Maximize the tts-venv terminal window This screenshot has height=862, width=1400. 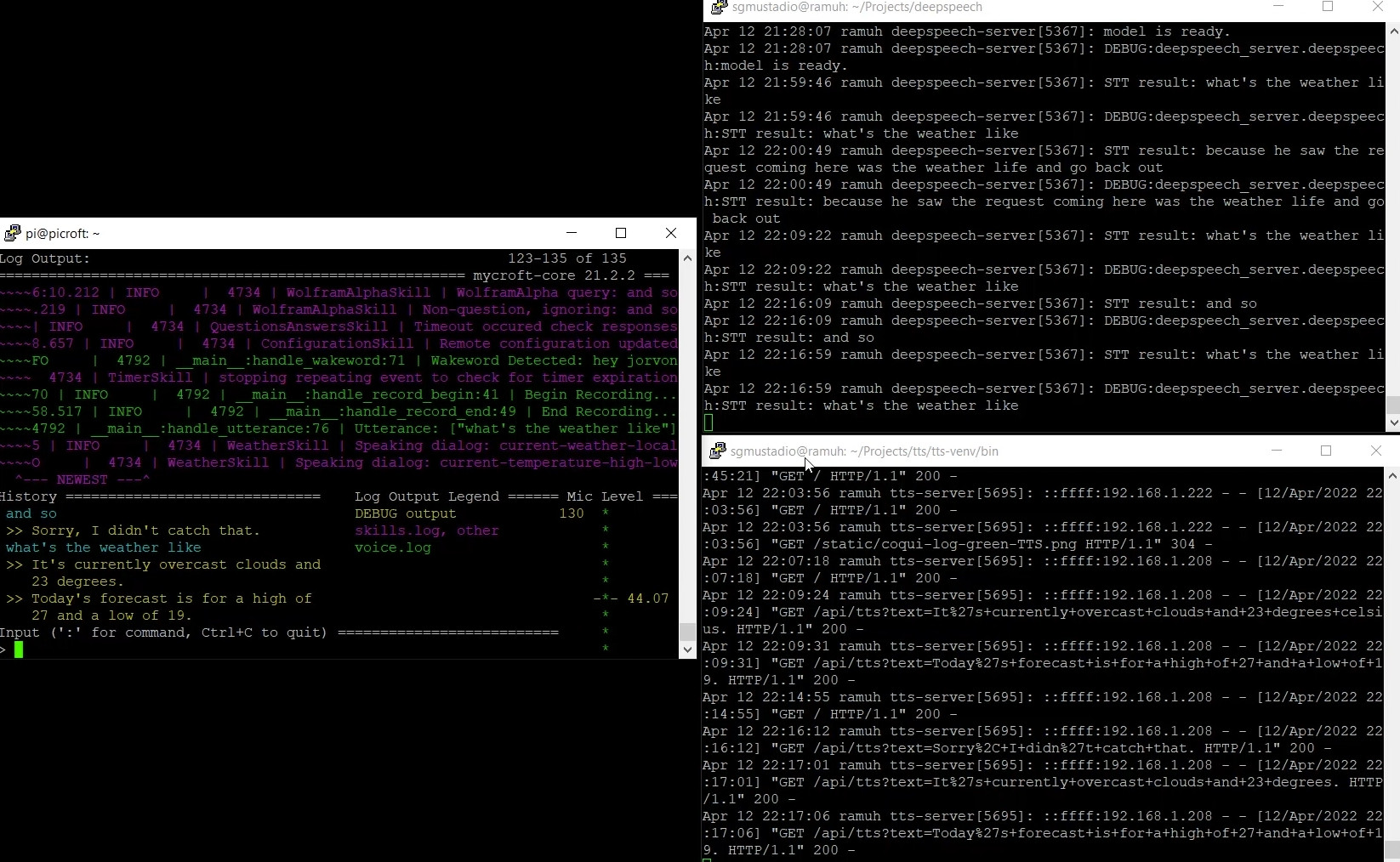1326,451
